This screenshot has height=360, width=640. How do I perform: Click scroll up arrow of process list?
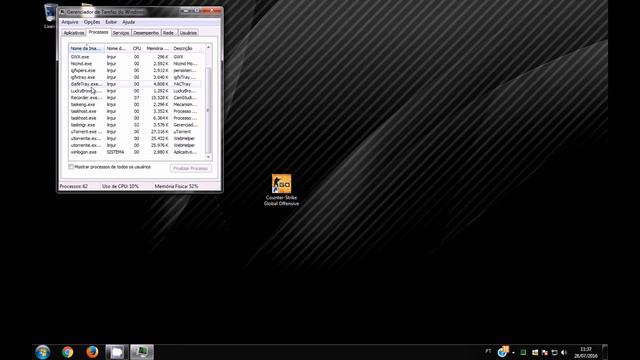point(209,47)
